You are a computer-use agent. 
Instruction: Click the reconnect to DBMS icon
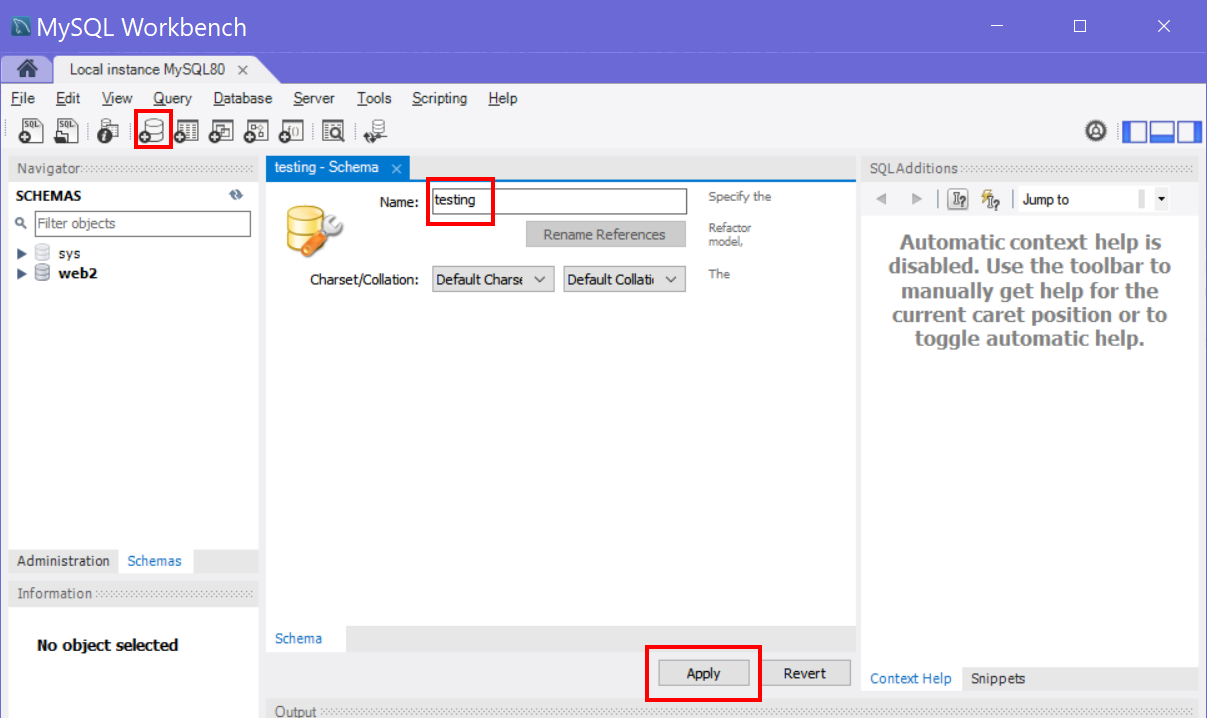375,131
